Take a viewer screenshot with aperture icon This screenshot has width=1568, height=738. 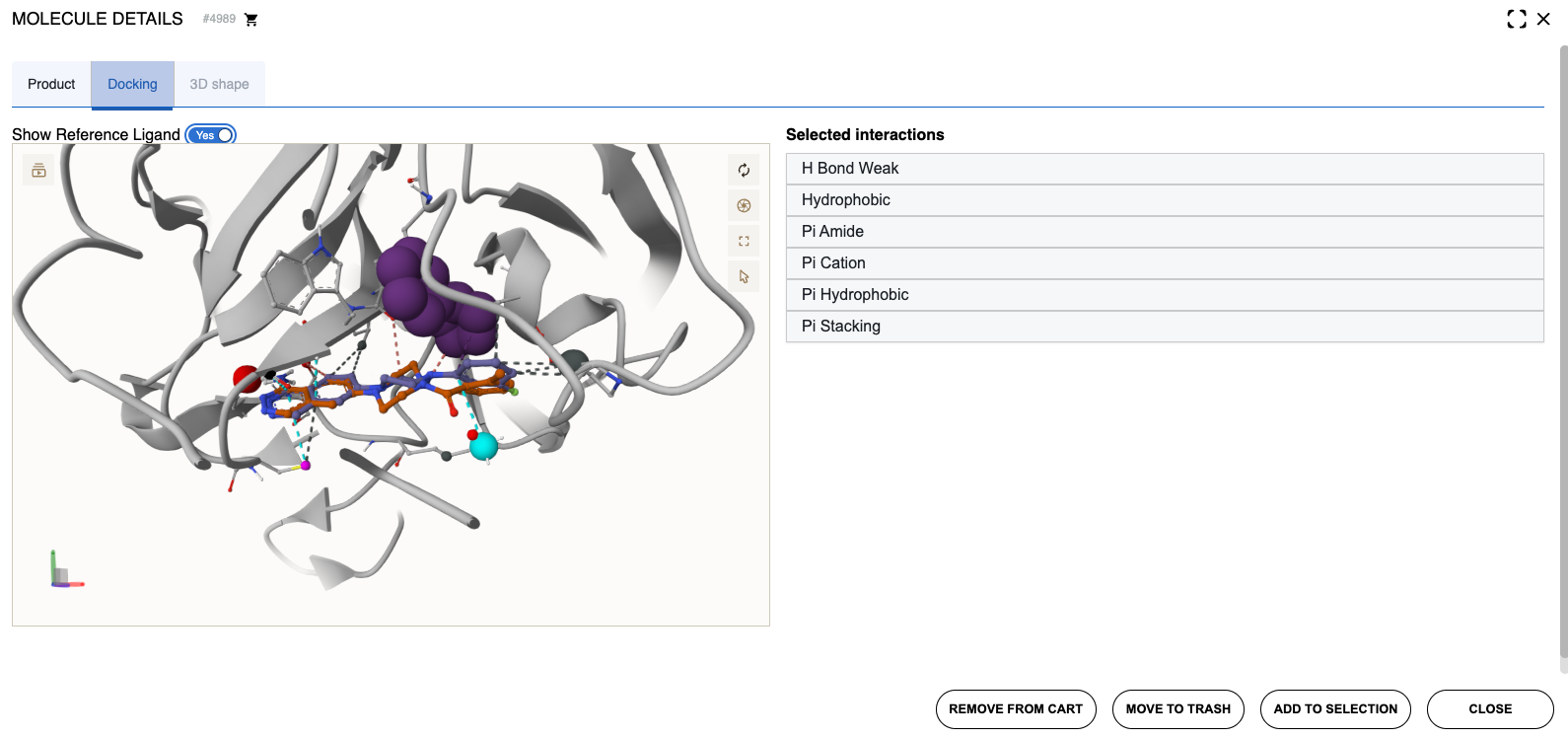pyautogui.click(x=744, y=206)
